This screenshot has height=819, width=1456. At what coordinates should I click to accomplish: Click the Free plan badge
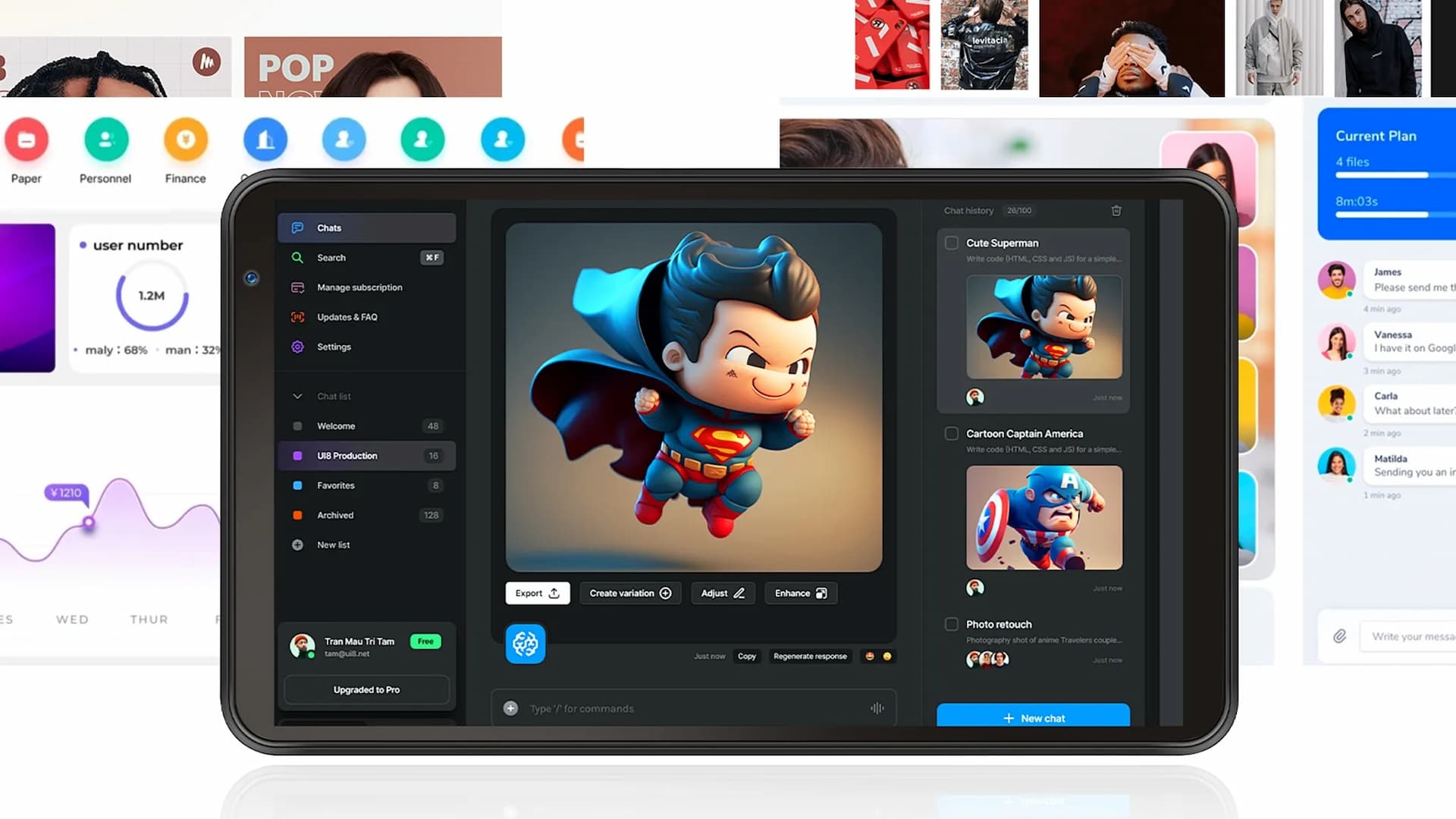(x=425, y=642)
